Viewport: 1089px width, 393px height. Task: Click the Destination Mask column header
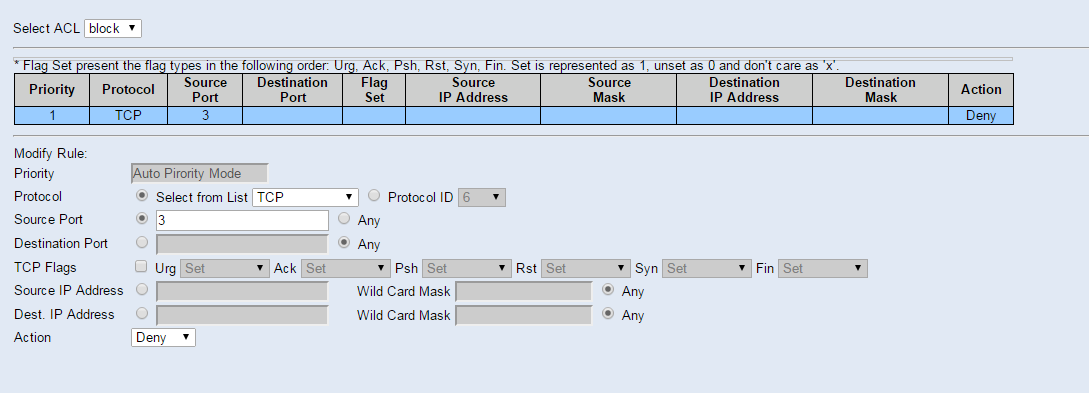pyautogui.click(x=881, y=90)
